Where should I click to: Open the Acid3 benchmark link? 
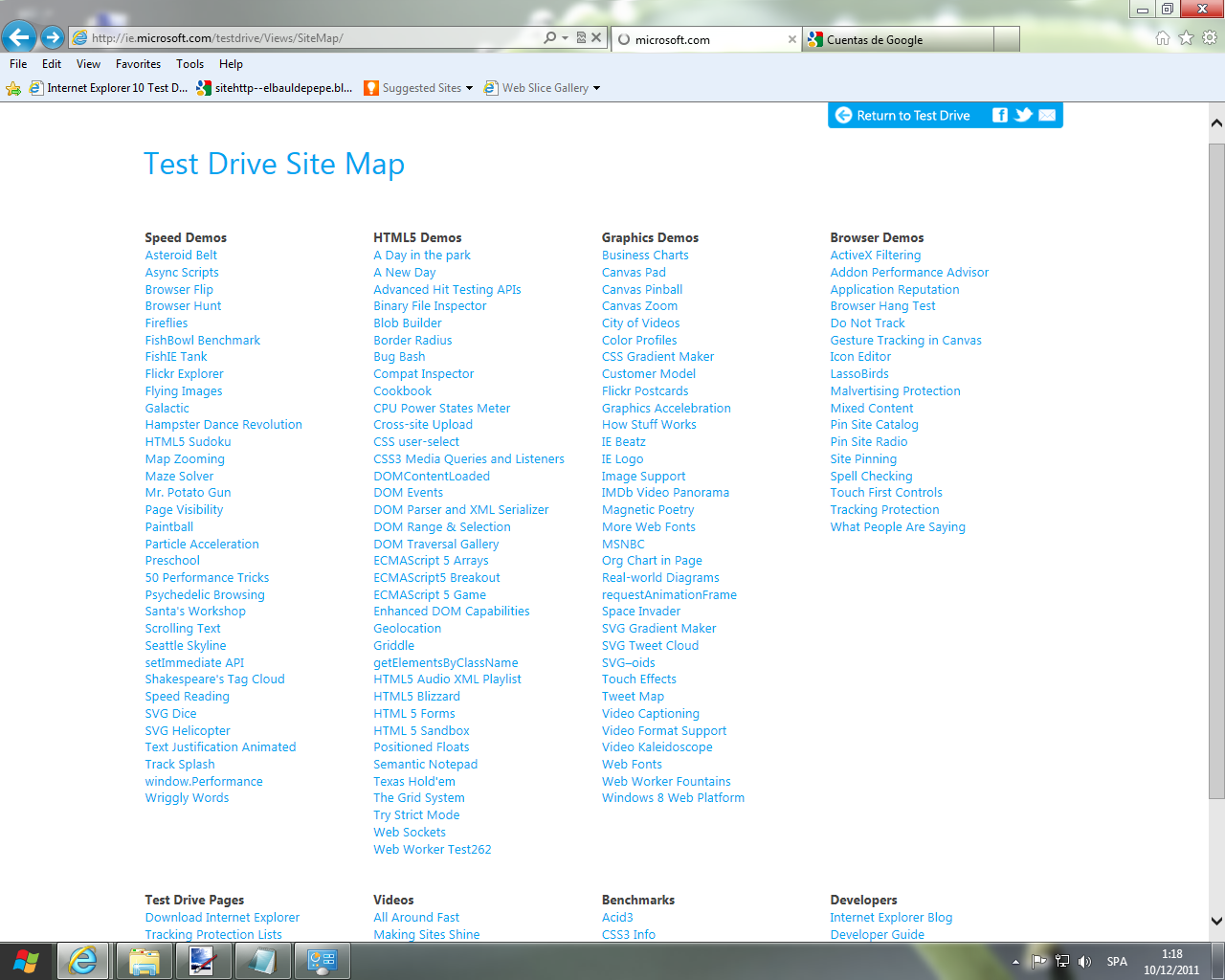click(617, 918)
